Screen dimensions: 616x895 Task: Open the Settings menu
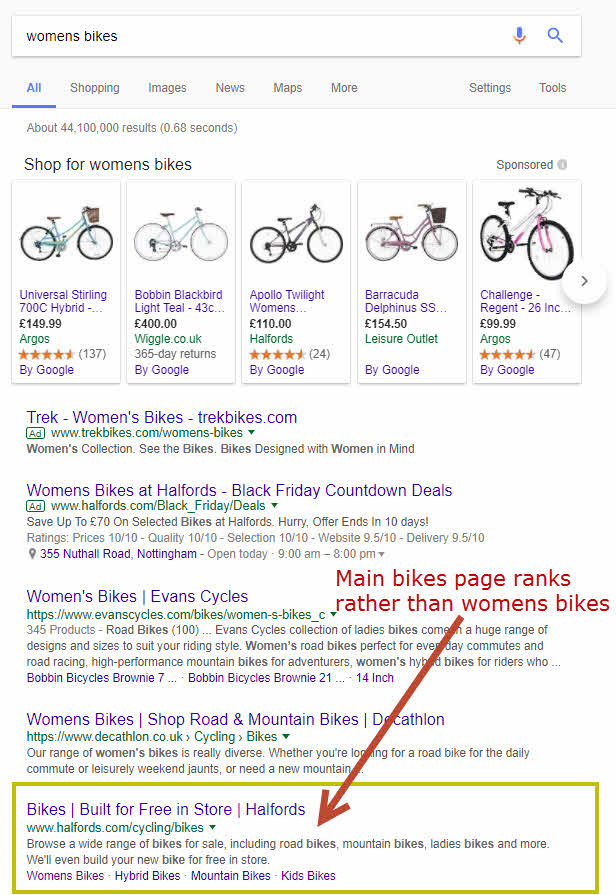pyautogui.click(x=490, y=88)
